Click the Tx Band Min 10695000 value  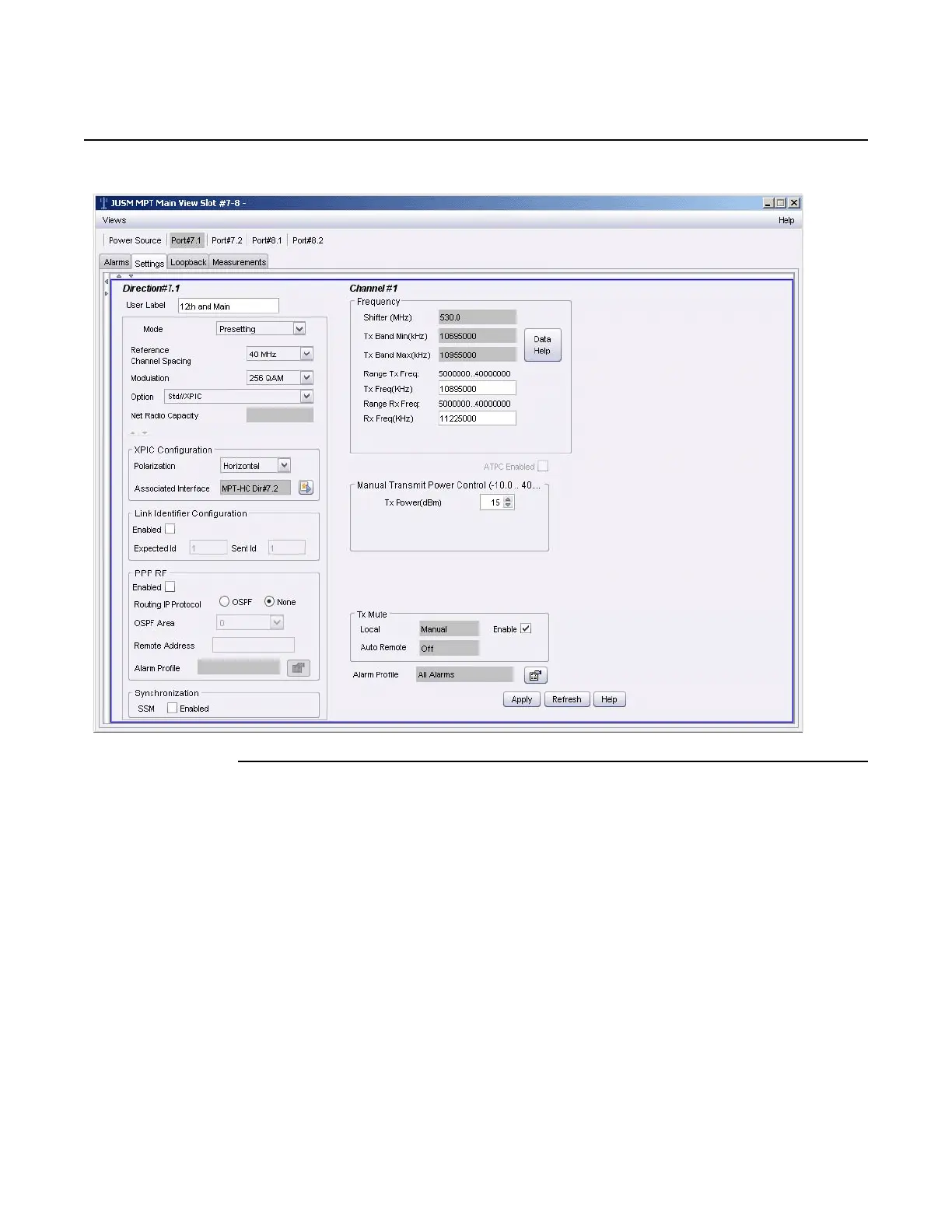coord(477,335)
